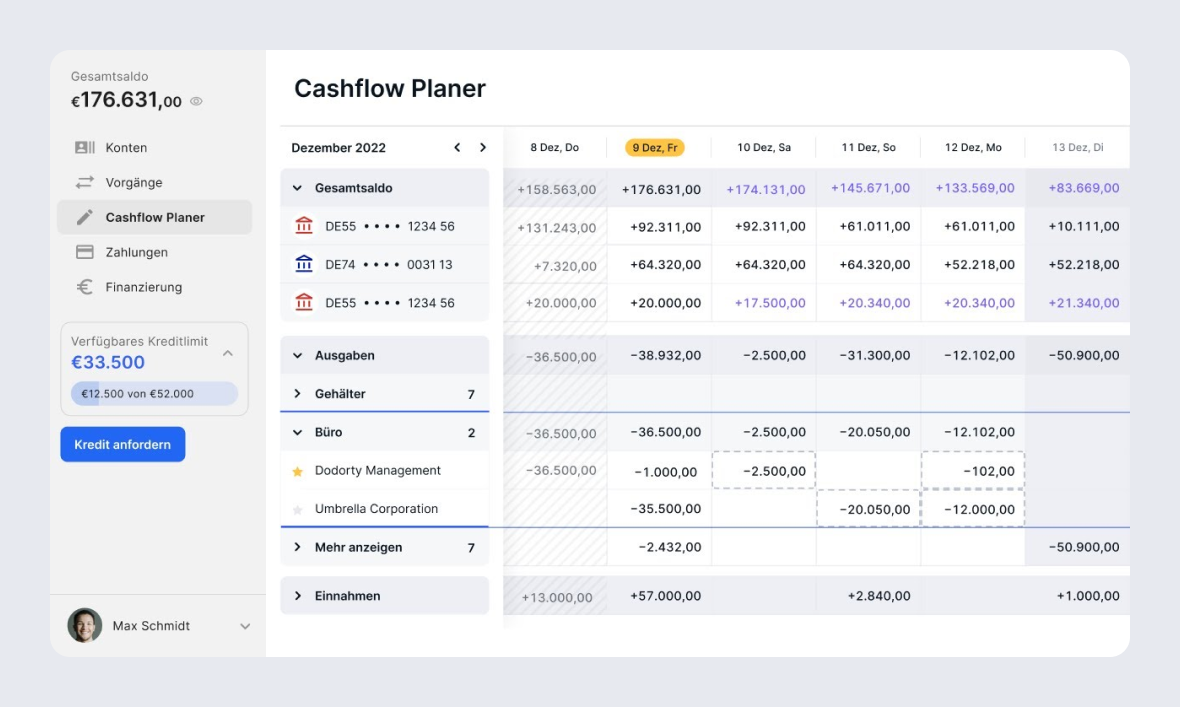Image resolution: width=1180 pixels, height=707 pixels.
Task: Open the Konten section icon
Action: [85, 147]
